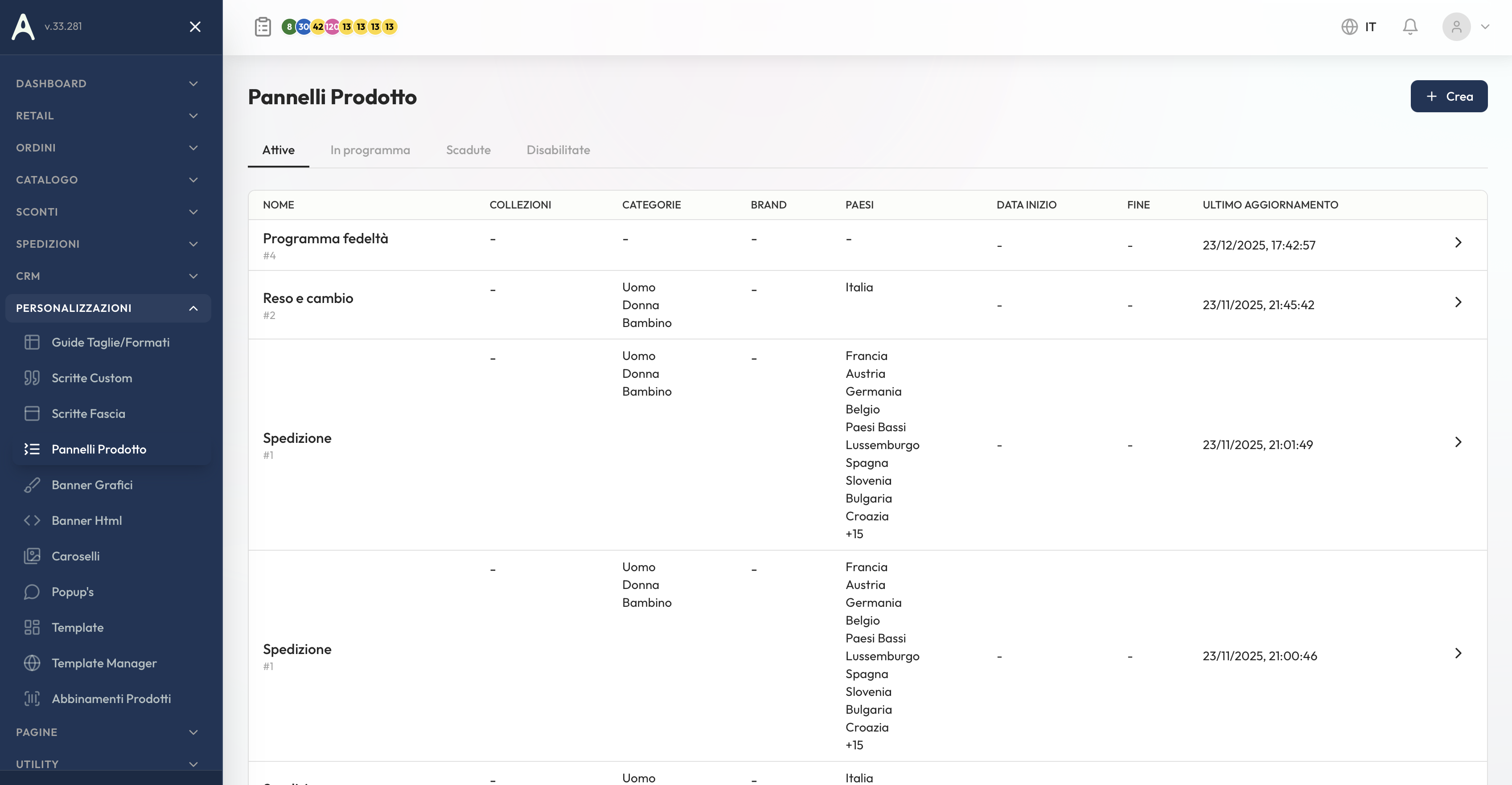
Task: Open notifications via the bell icon
Action: point(1410,26)
